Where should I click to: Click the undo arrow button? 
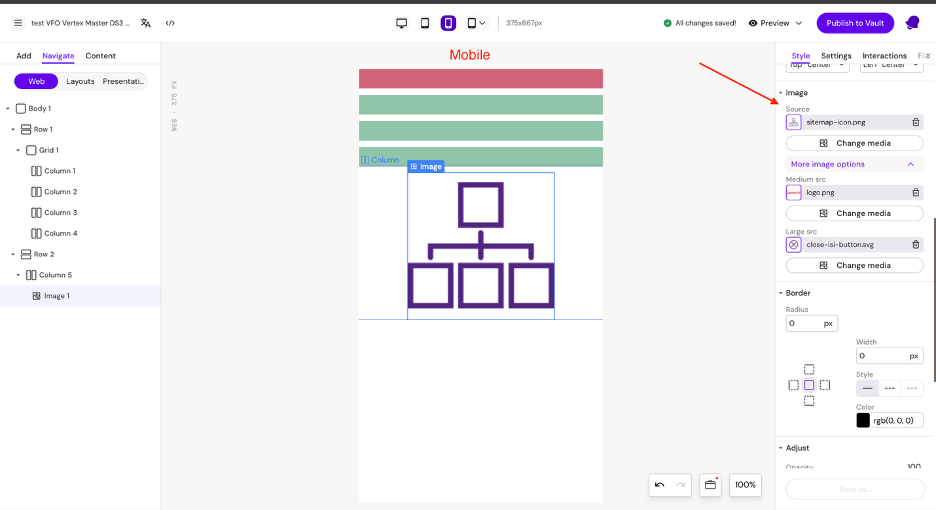pyautogui.click(x=659, y=485)
